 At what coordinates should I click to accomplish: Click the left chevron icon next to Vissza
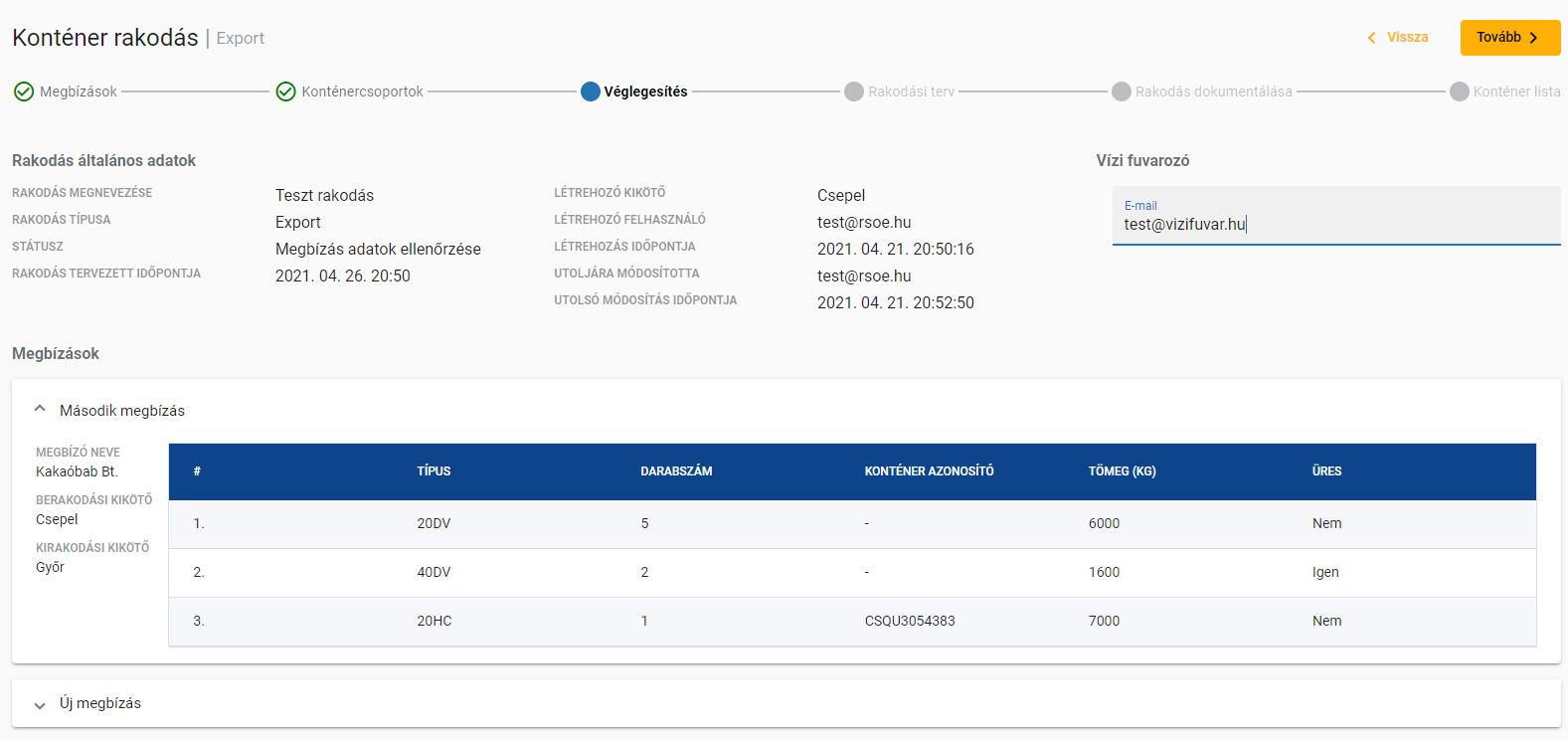[x=1372, y=38]
